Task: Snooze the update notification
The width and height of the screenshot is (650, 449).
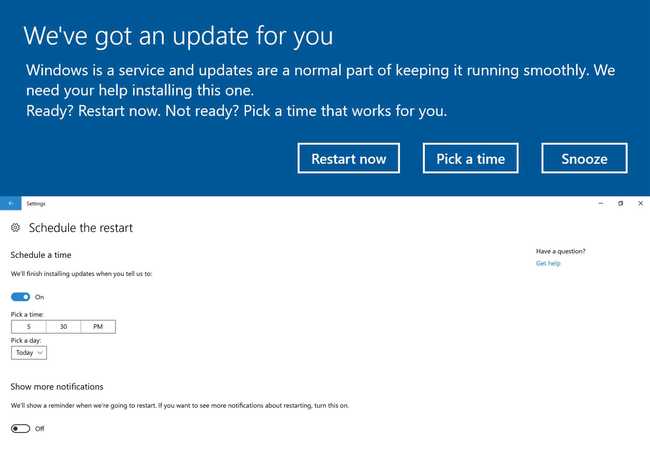Action: 585,158
